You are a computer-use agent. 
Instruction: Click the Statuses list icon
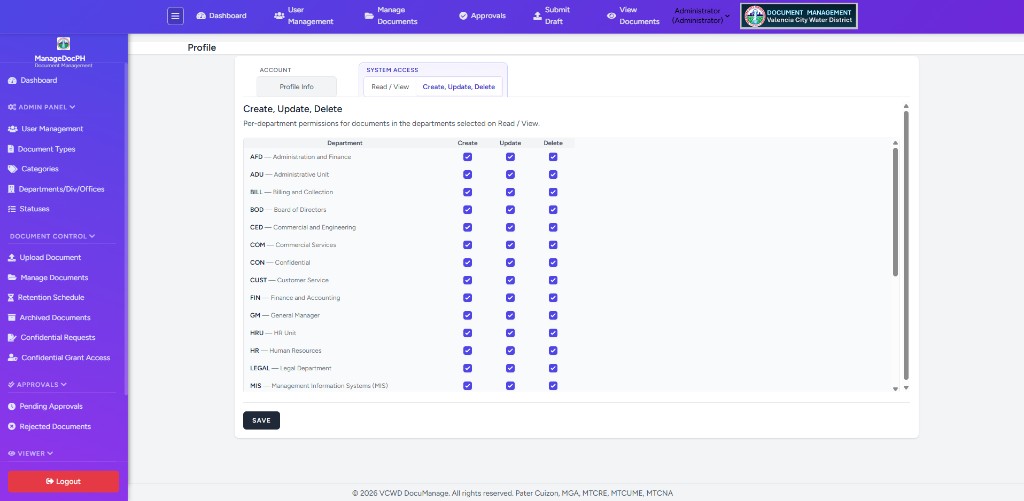[x=12, y=209]
